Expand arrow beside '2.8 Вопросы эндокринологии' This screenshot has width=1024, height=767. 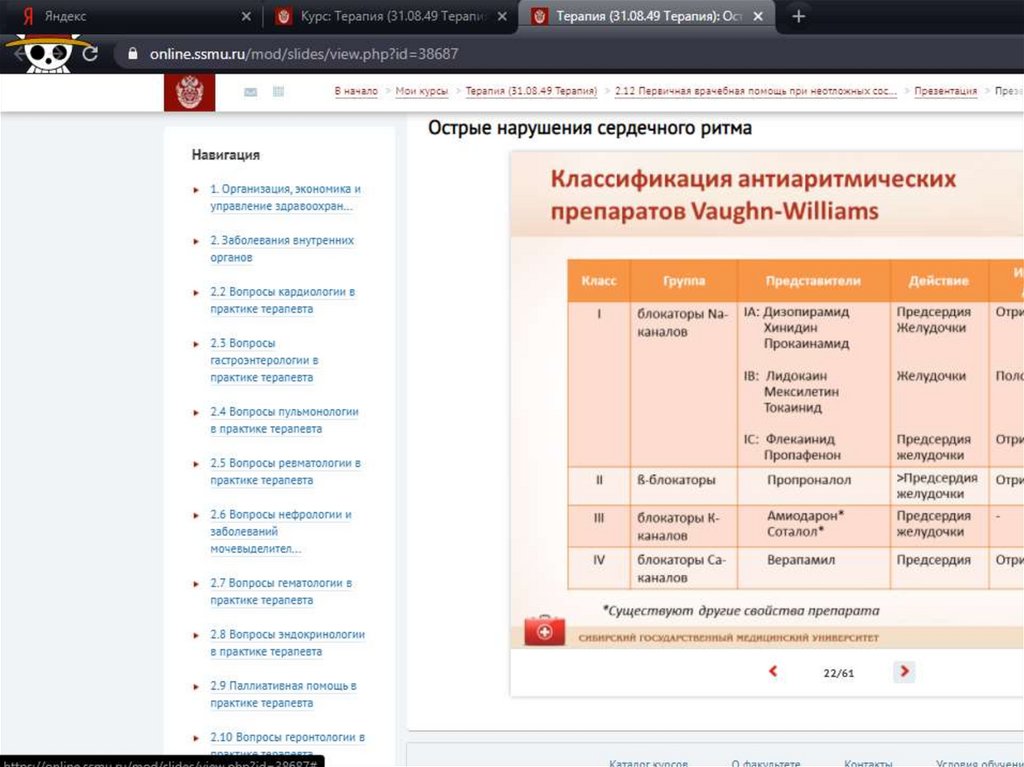(x=196, y=635)
